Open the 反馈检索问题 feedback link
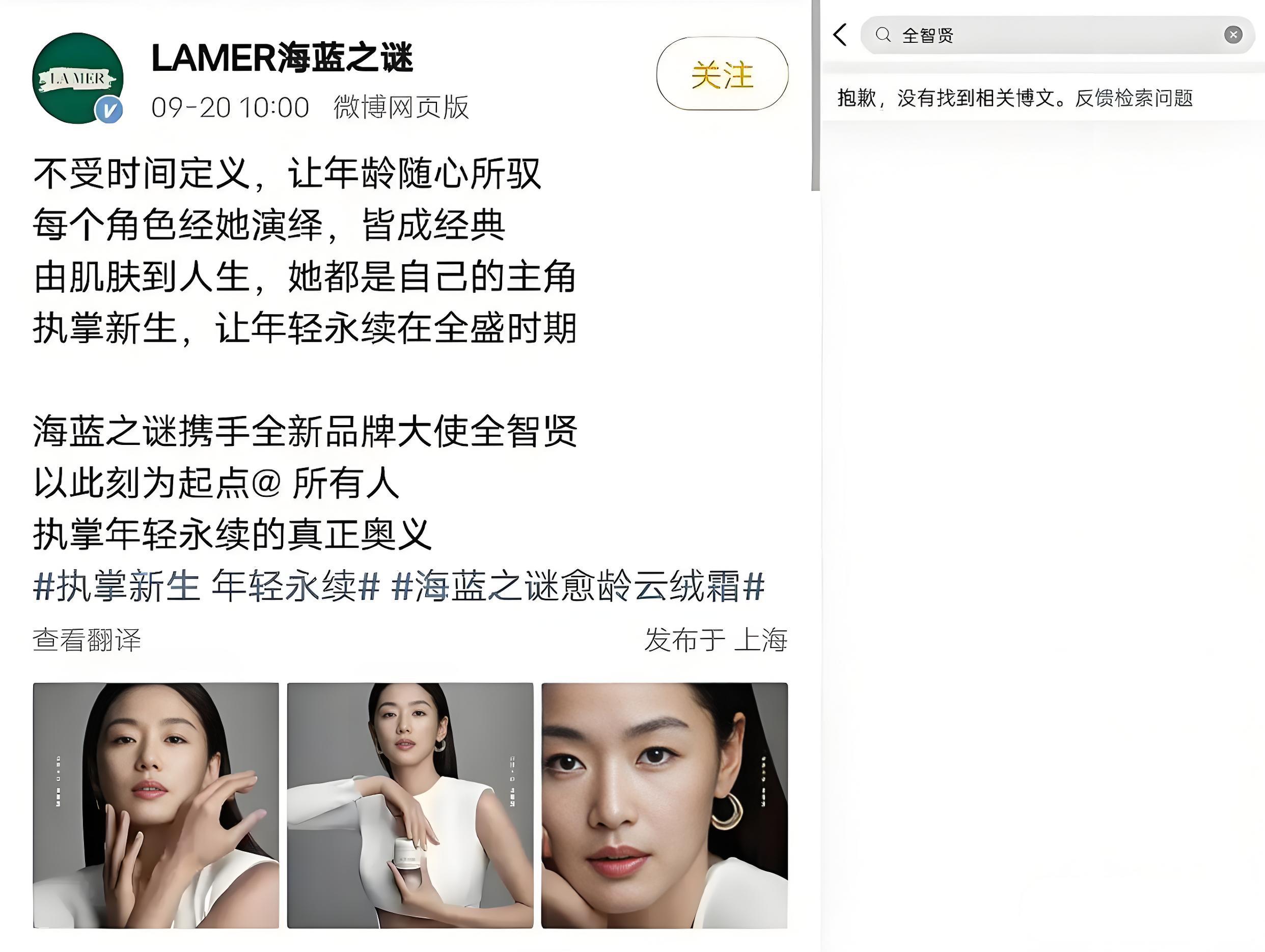The image size is (1265, 952). click(1134, 98)
